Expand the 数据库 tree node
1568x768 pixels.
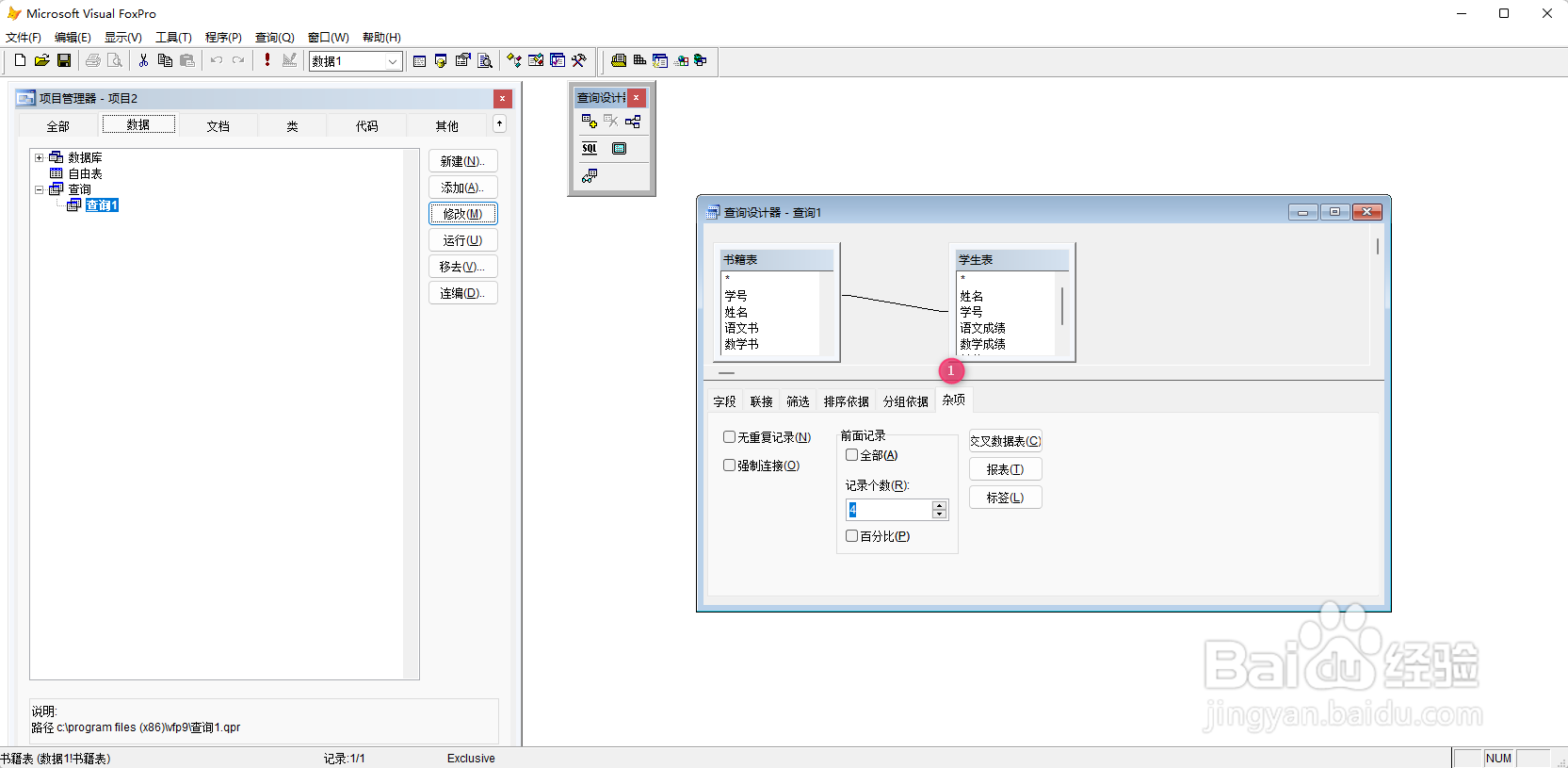coord(39,157)
